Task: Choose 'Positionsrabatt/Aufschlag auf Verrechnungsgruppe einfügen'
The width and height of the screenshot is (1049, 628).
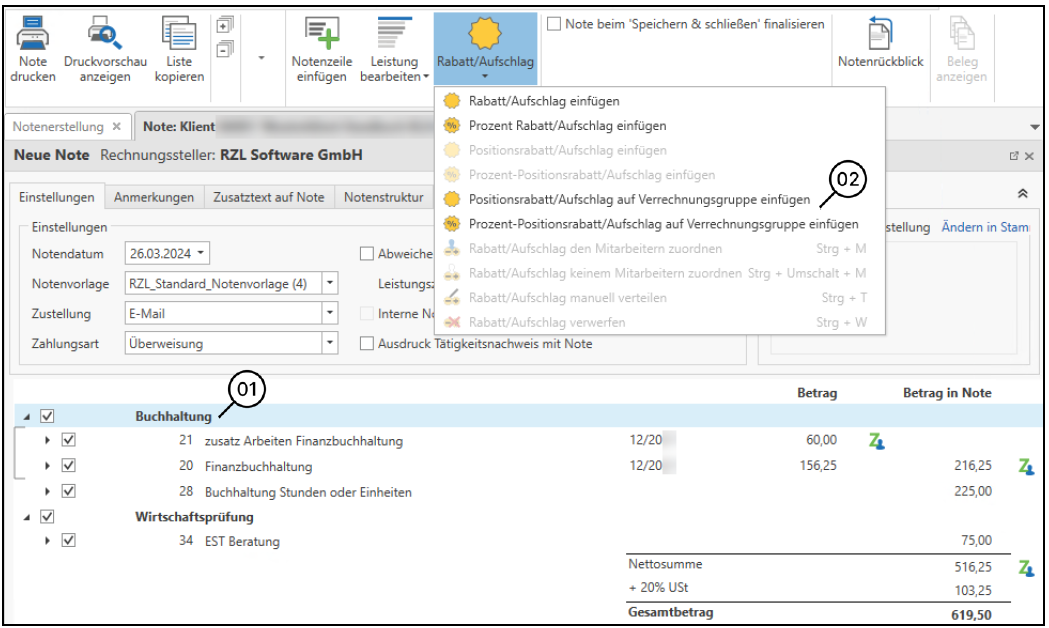Action: click(x=638, y=199)
